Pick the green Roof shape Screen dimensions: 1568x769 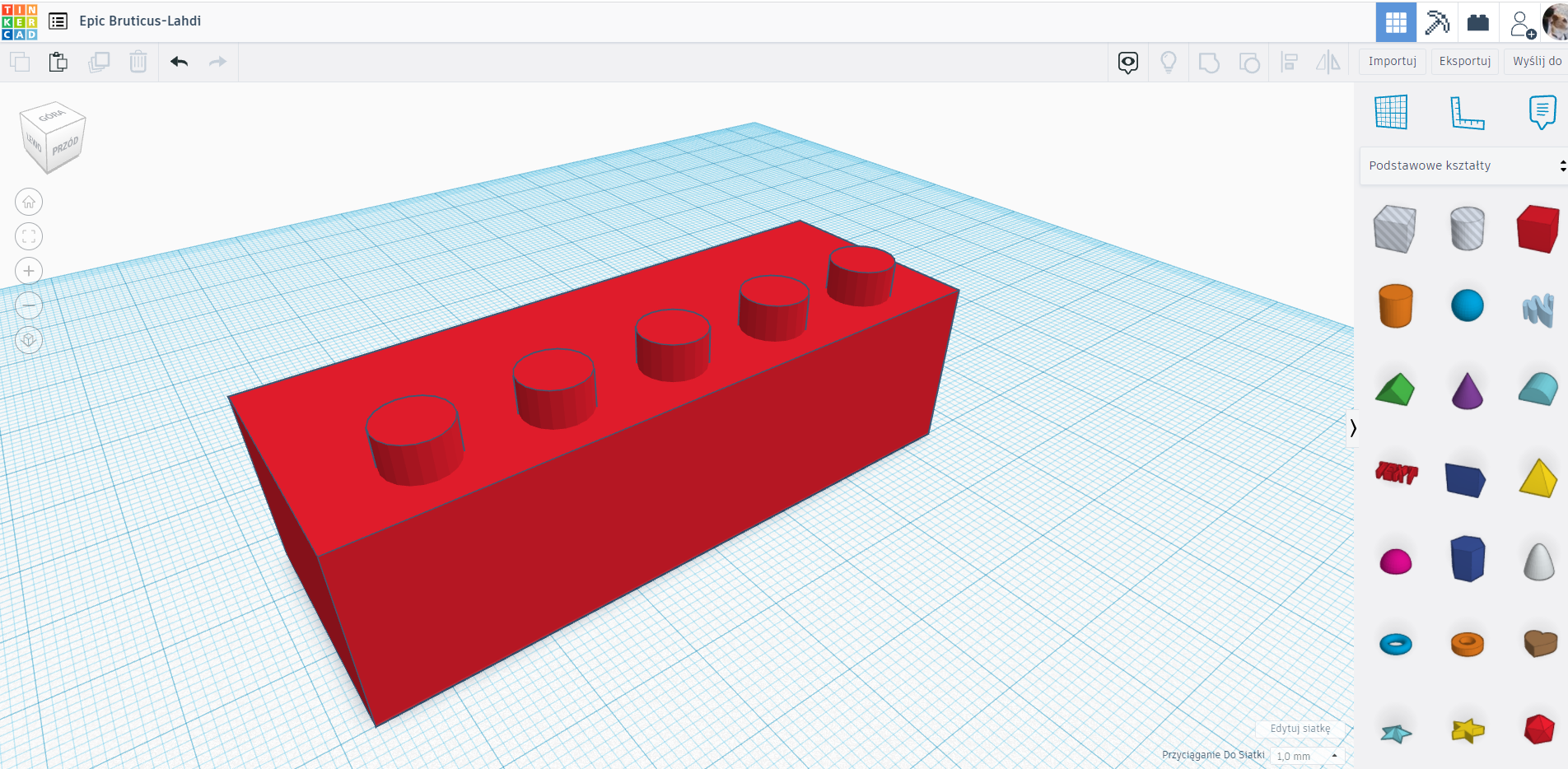click(x=1395, y=389)
